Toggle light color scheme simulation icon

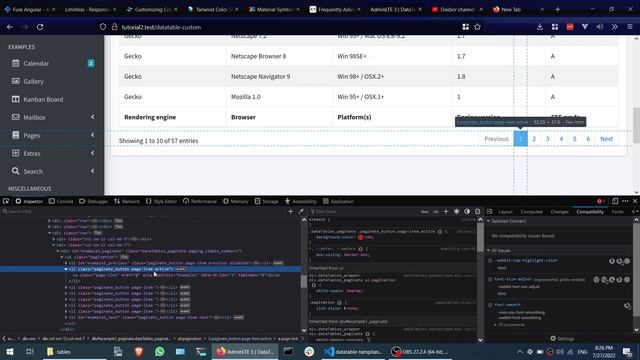[x=456, y=211]
